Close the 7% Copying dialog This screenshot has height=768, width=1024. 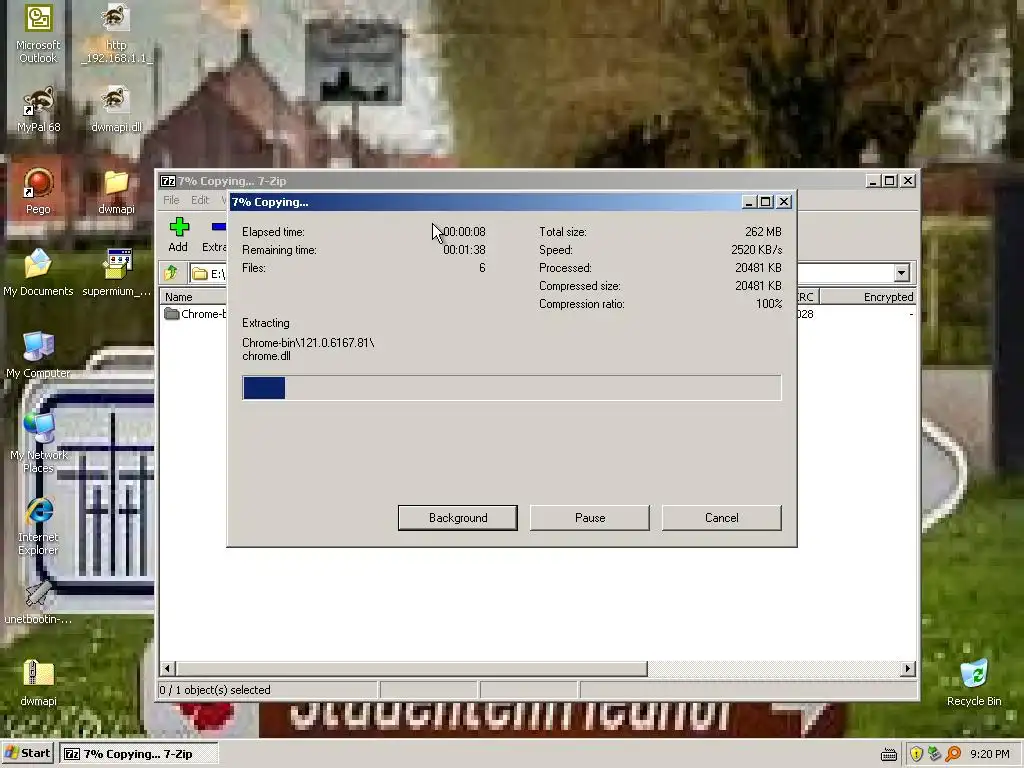click(x=784, y=202)
